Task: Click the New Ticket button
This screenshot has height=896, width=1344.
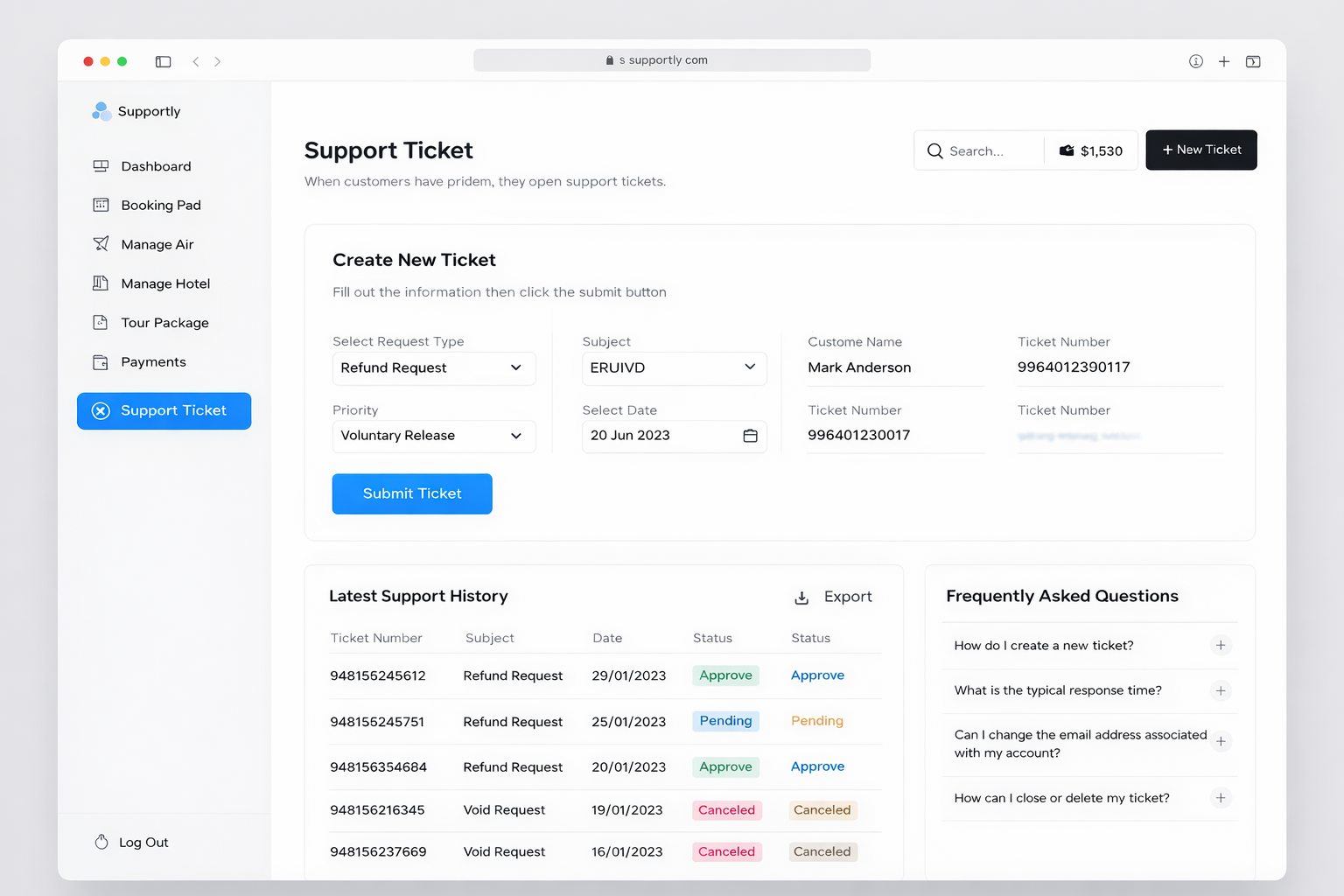Action: click(1200, 150)
